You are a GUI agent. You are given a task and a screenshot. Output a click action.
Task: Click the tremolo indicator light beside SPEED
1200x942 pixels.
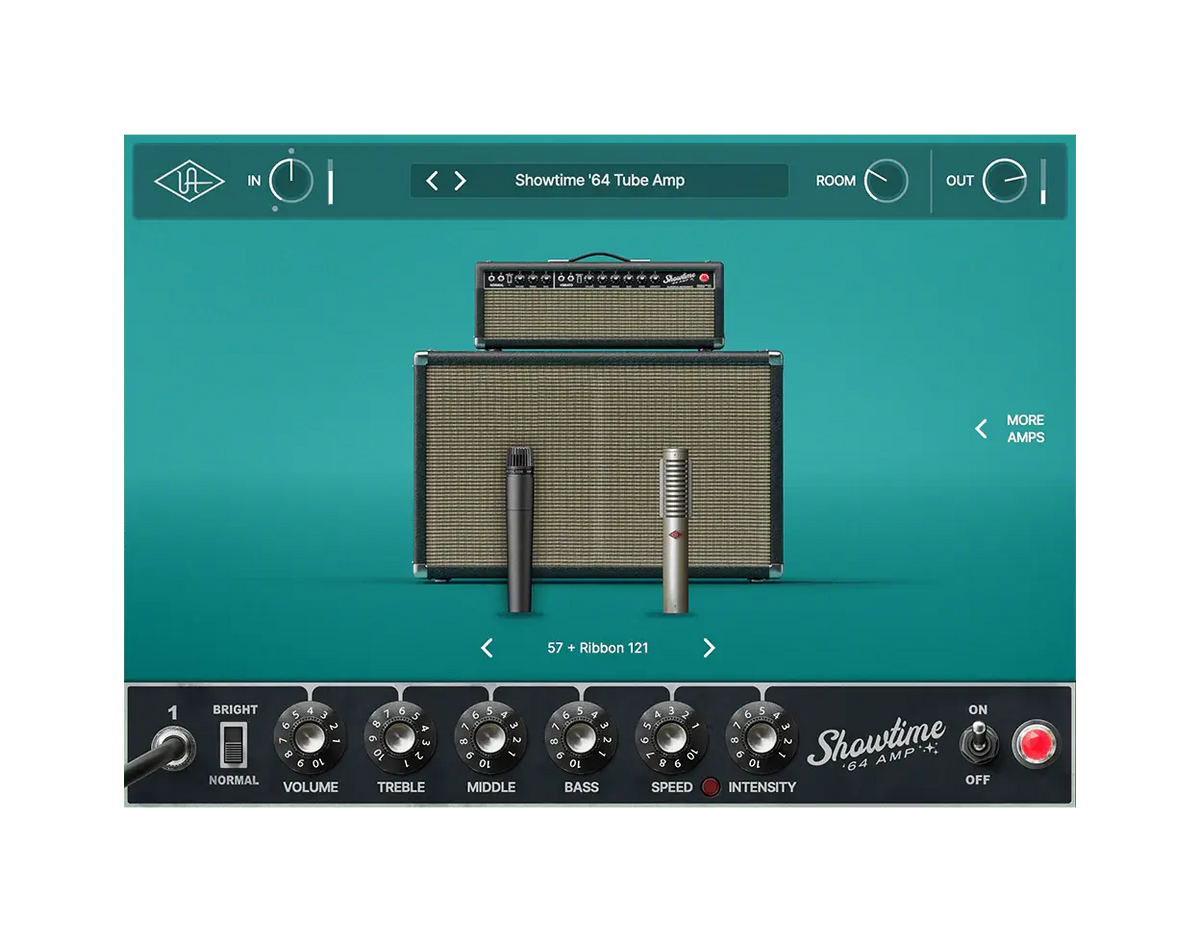click(x=710, y=788)
